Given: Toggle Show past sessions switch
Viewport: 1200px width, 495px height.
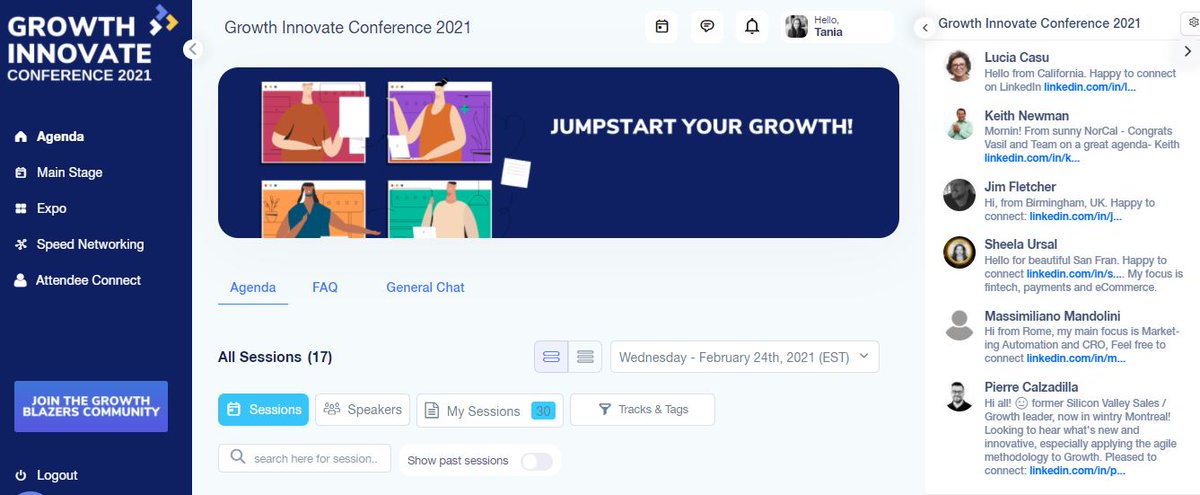Looking at the screenshot, I should click(536, 461).
